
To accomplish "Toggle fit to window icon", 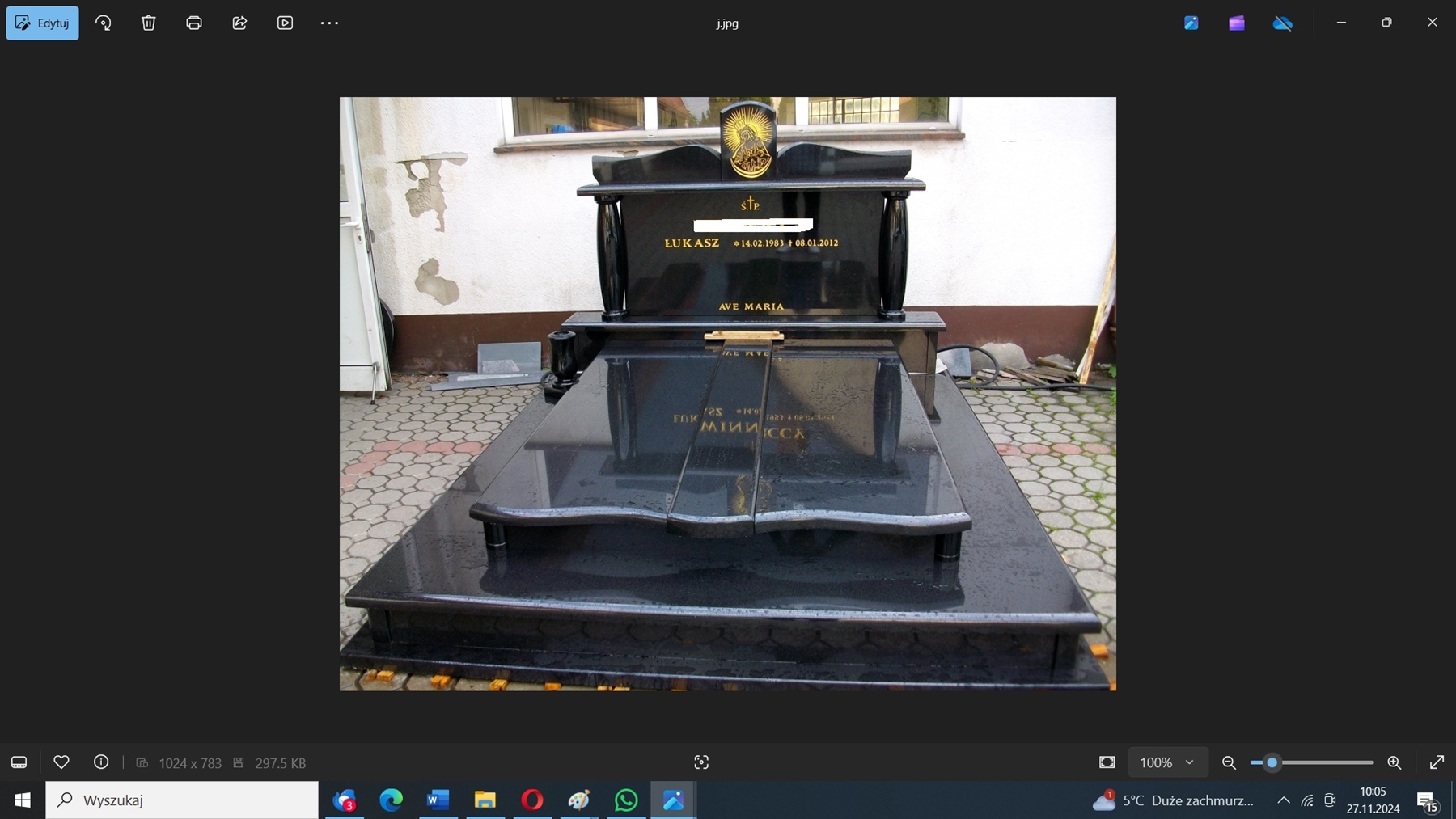I will 1107,762.
